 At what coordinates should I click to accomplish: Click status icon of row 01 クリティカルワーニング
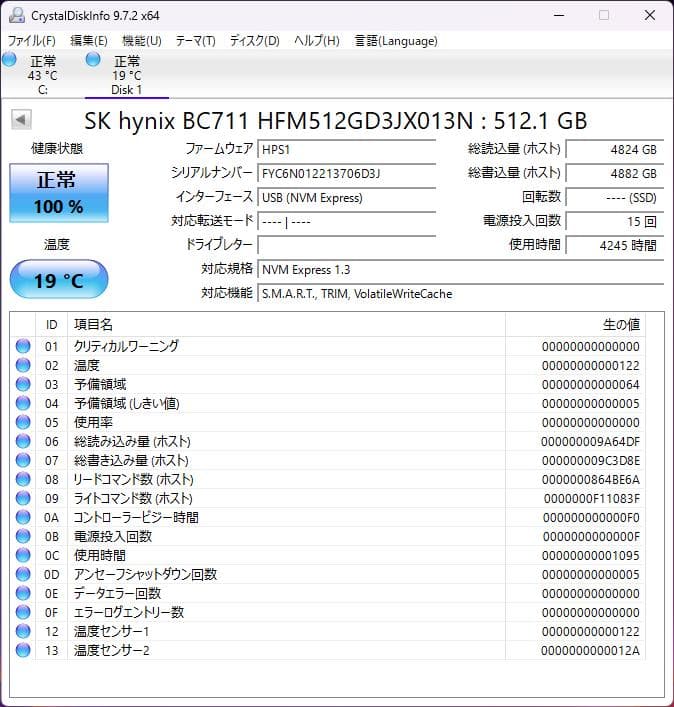point(23,346)
